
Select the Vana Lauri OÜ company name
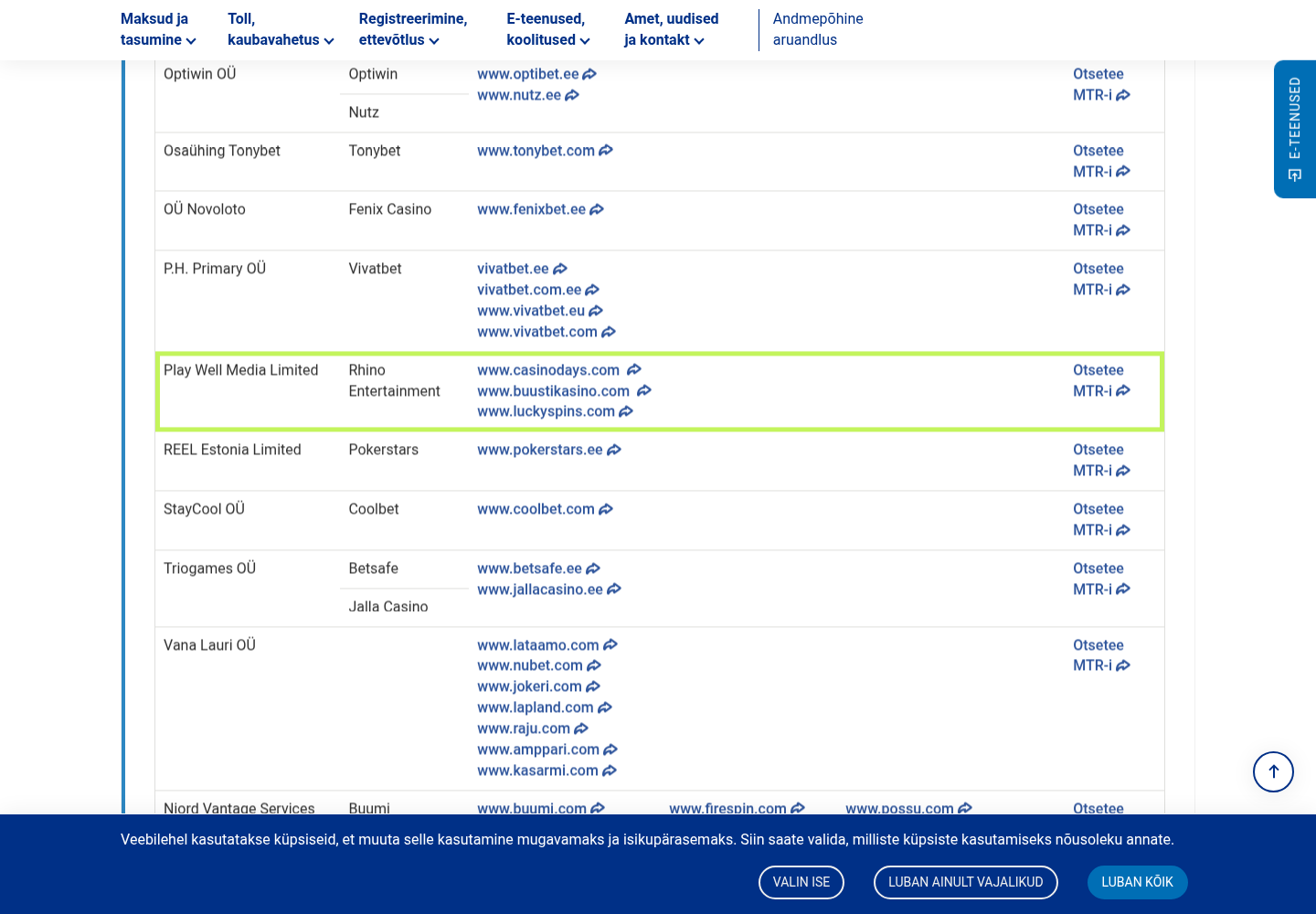[x=209, y=645]
